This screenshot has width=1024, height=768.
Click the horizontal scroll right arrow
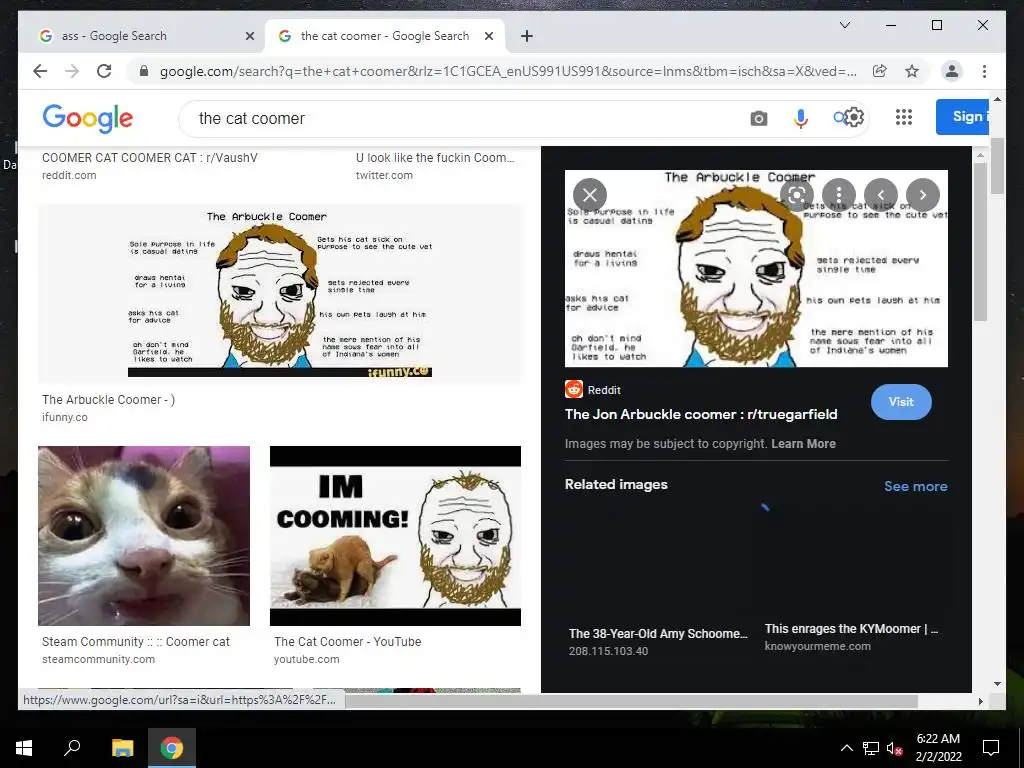(x=980, y=701)
